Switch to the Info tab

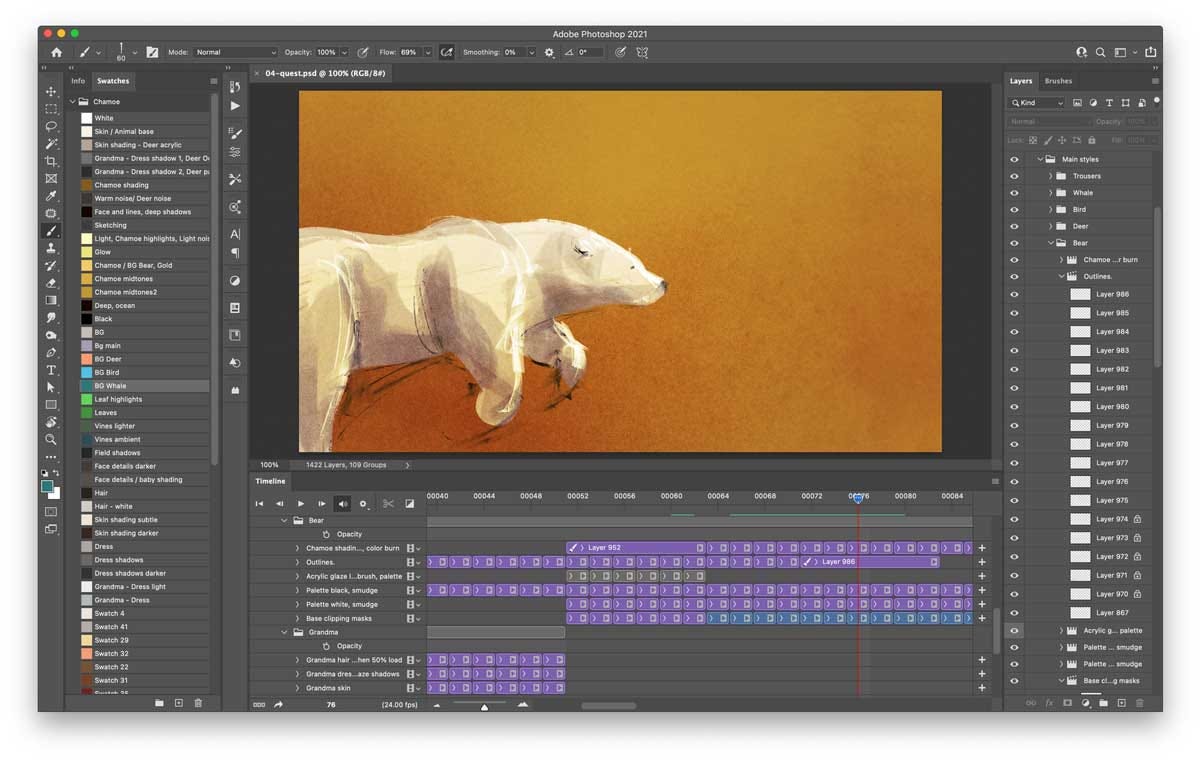pos(78,81)
